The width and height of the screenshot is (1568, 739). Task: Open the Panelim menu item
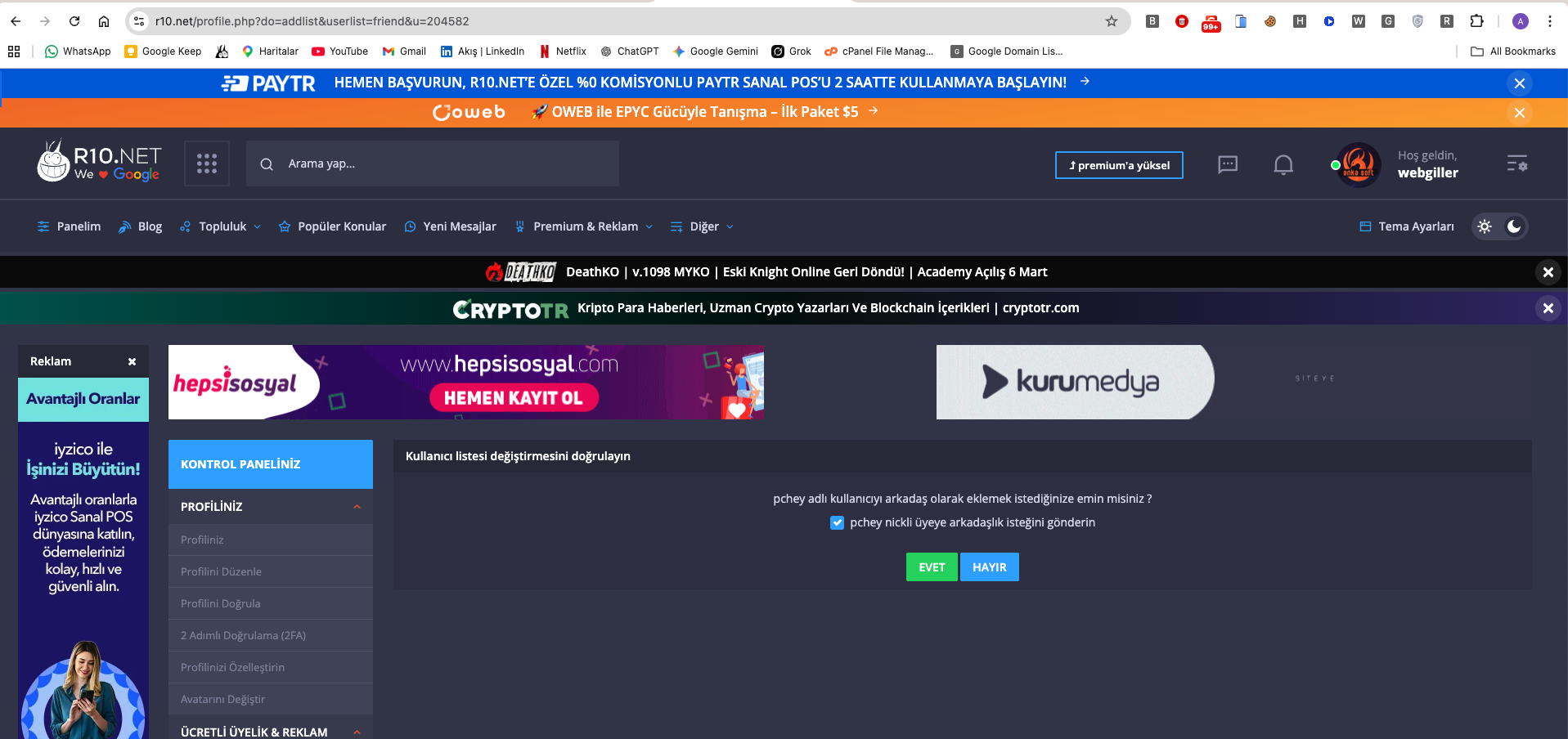[x=70, y=226]
